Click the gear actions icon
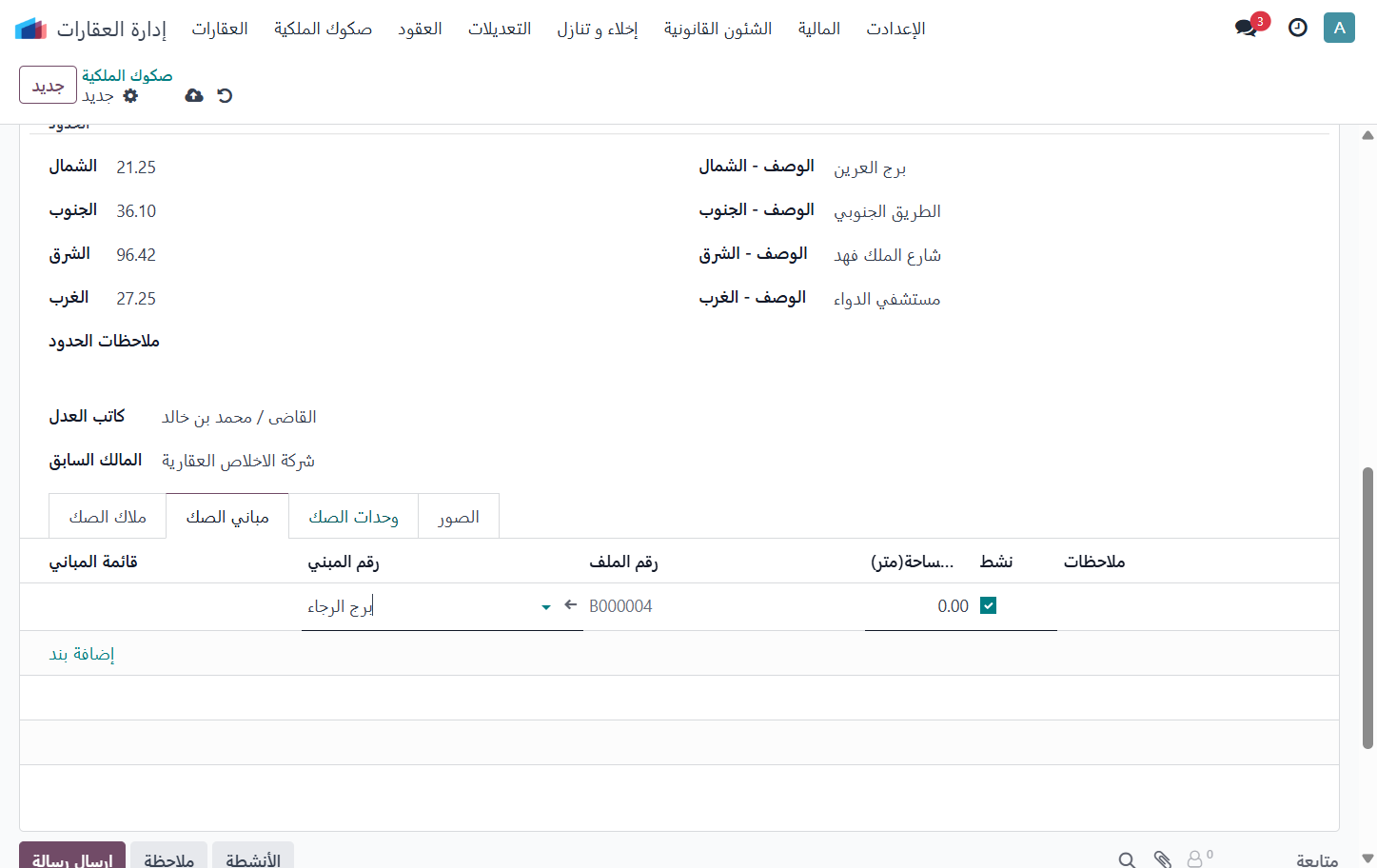 pyautogui.click(x=131, y=95)
